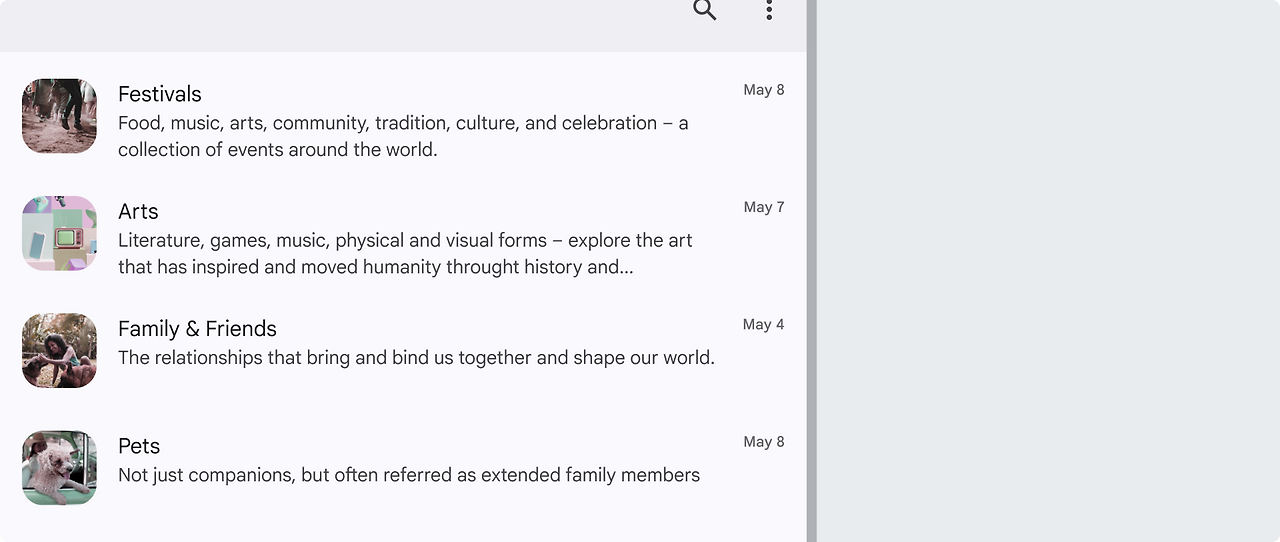The image size is (1280, 542).
Task: Open the Festivals topic title
Action: pyautogui.click(x=160, y=94)
